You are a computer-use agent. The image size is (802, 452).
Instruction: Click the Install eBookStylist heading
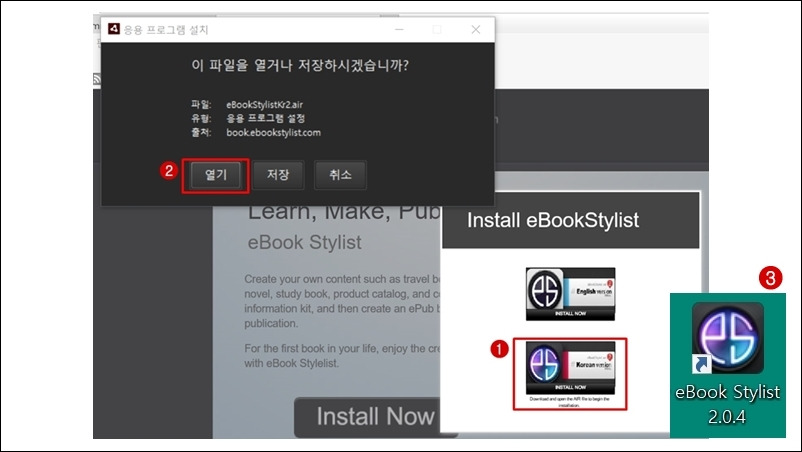(x=553, y=220)
